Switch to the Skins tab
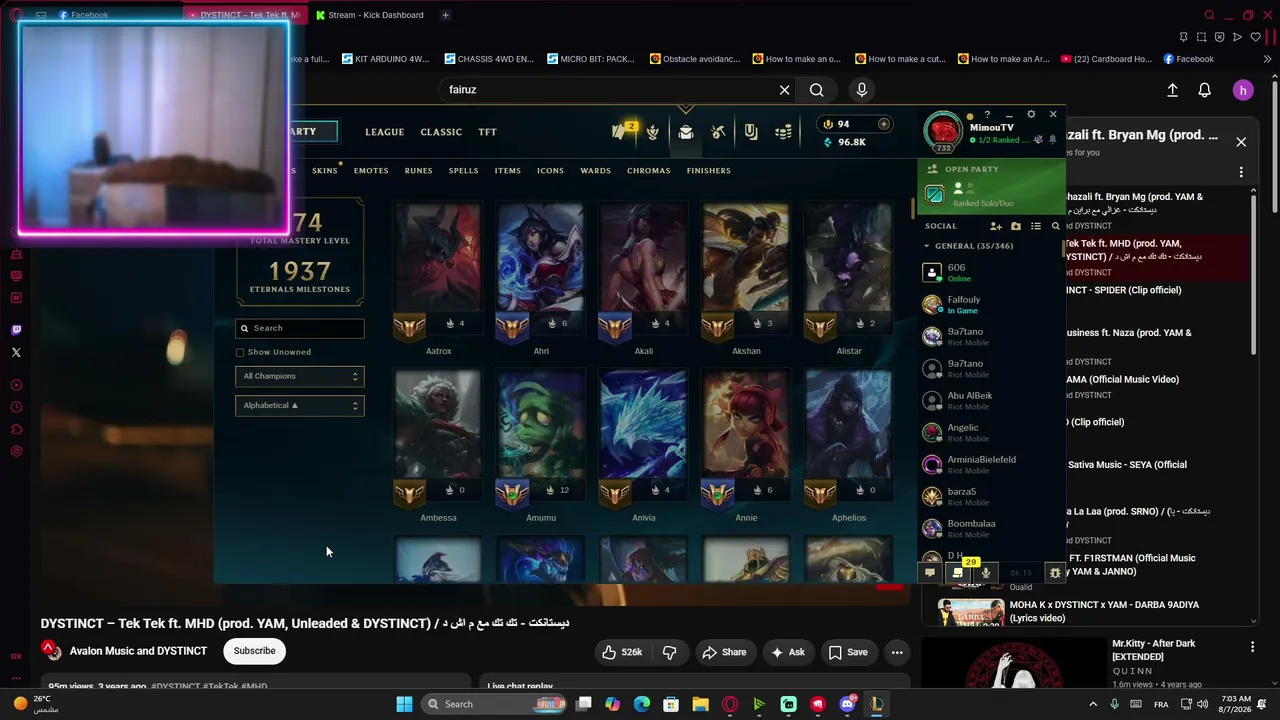The image size is (1280, 720). click(x=325, y=171)
